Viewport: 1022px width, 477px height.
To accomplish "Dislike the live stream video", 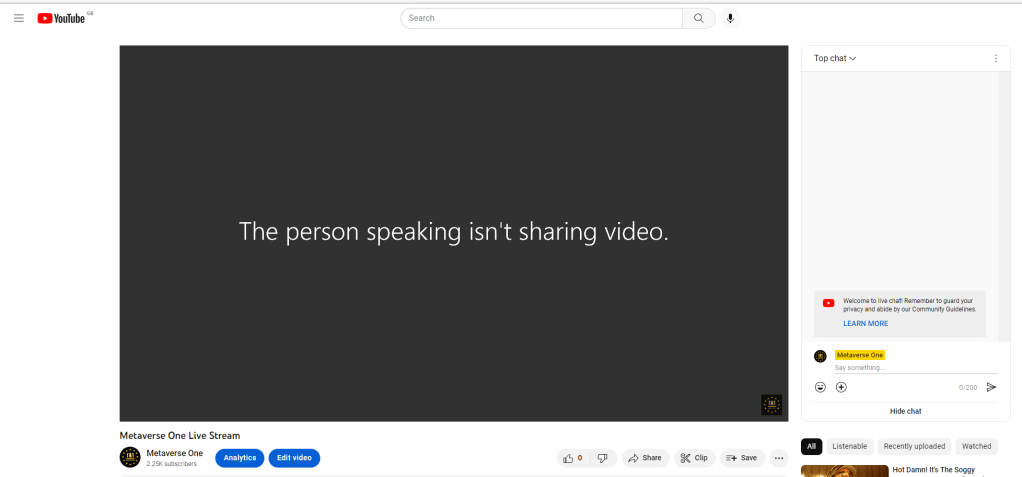I will (602, 458).
